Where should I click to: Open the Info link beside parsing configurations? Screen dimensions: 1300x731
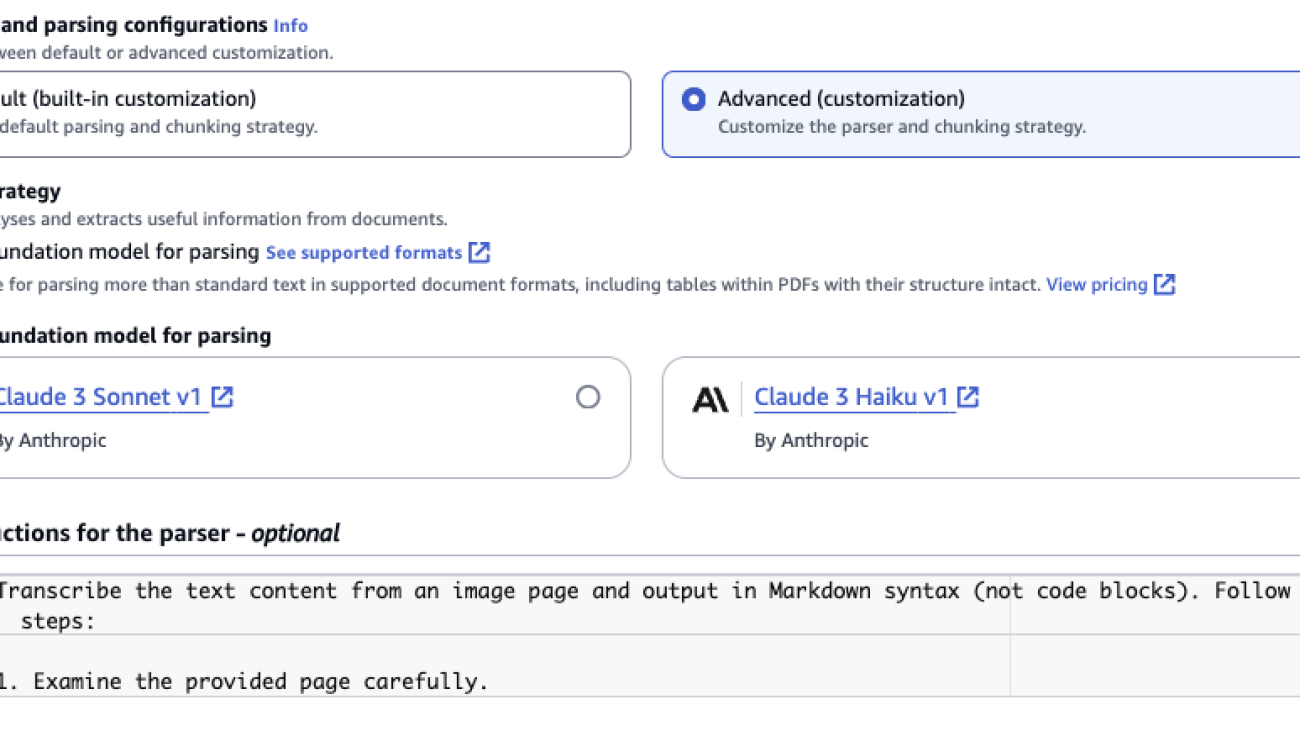[290, 26]
